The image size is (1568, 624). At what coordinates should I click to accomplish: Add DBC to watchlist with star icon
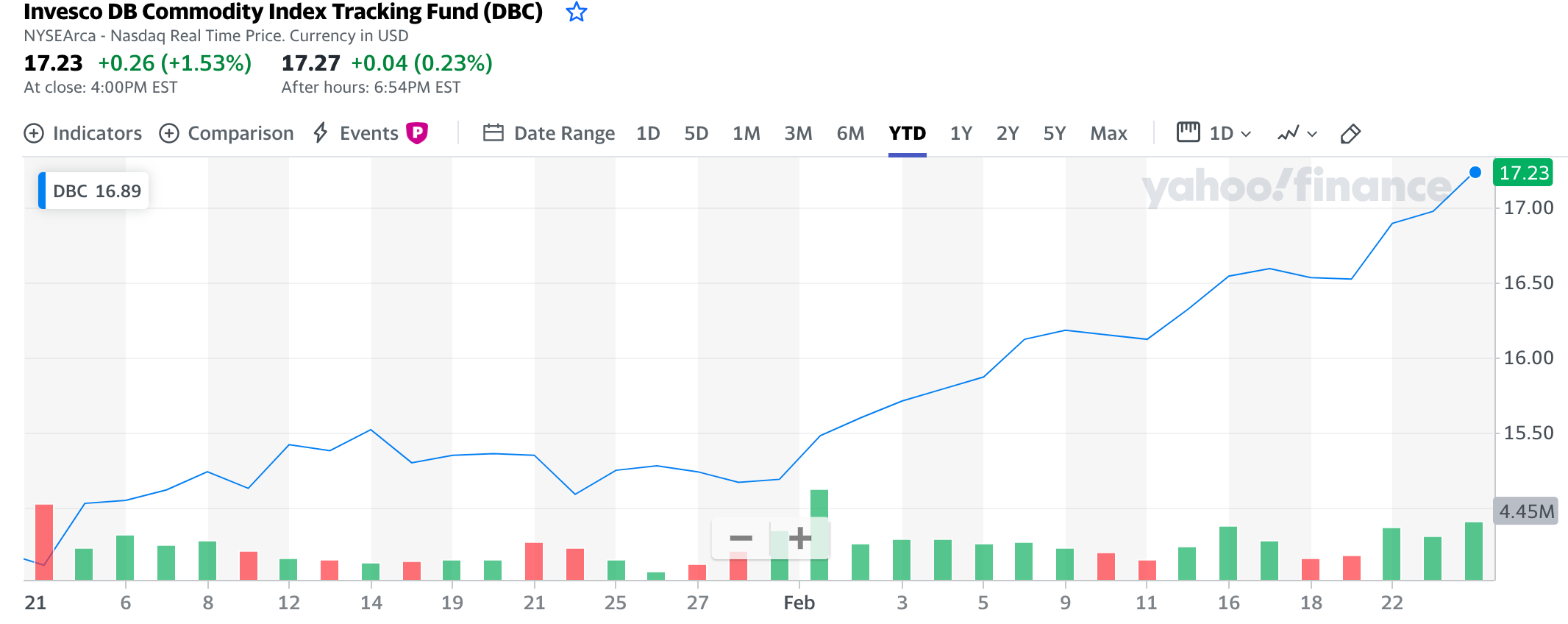[x=577, y=12]
